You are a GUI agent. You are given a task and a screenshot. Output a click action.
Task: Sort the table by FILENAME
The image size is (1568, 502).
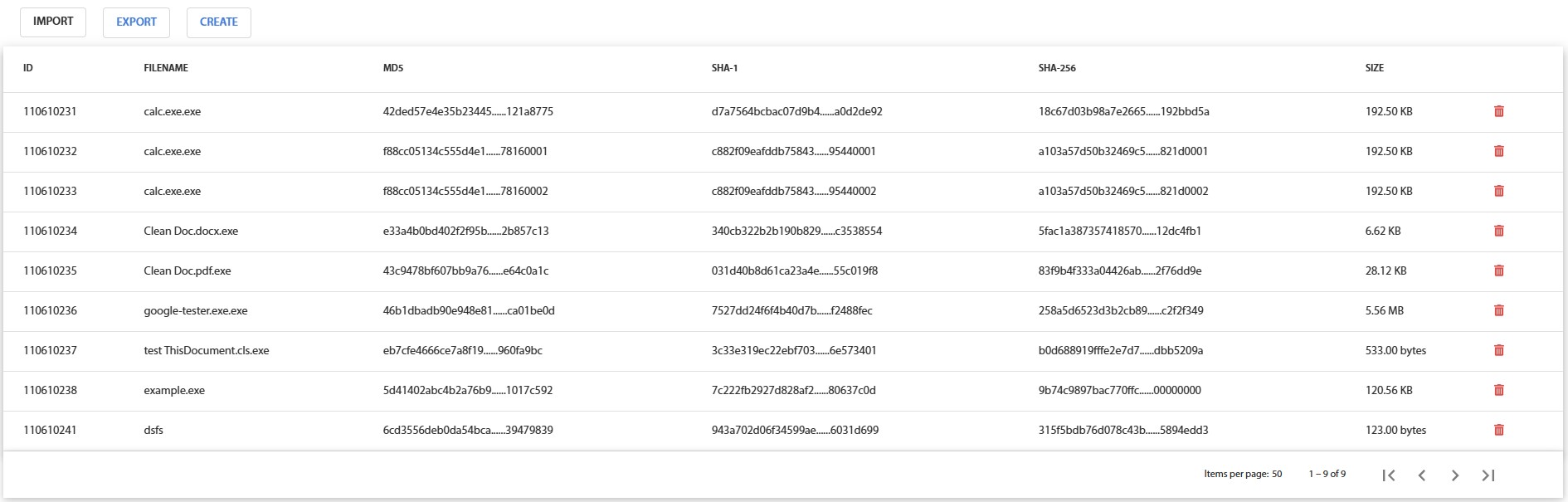coord(166,68)
